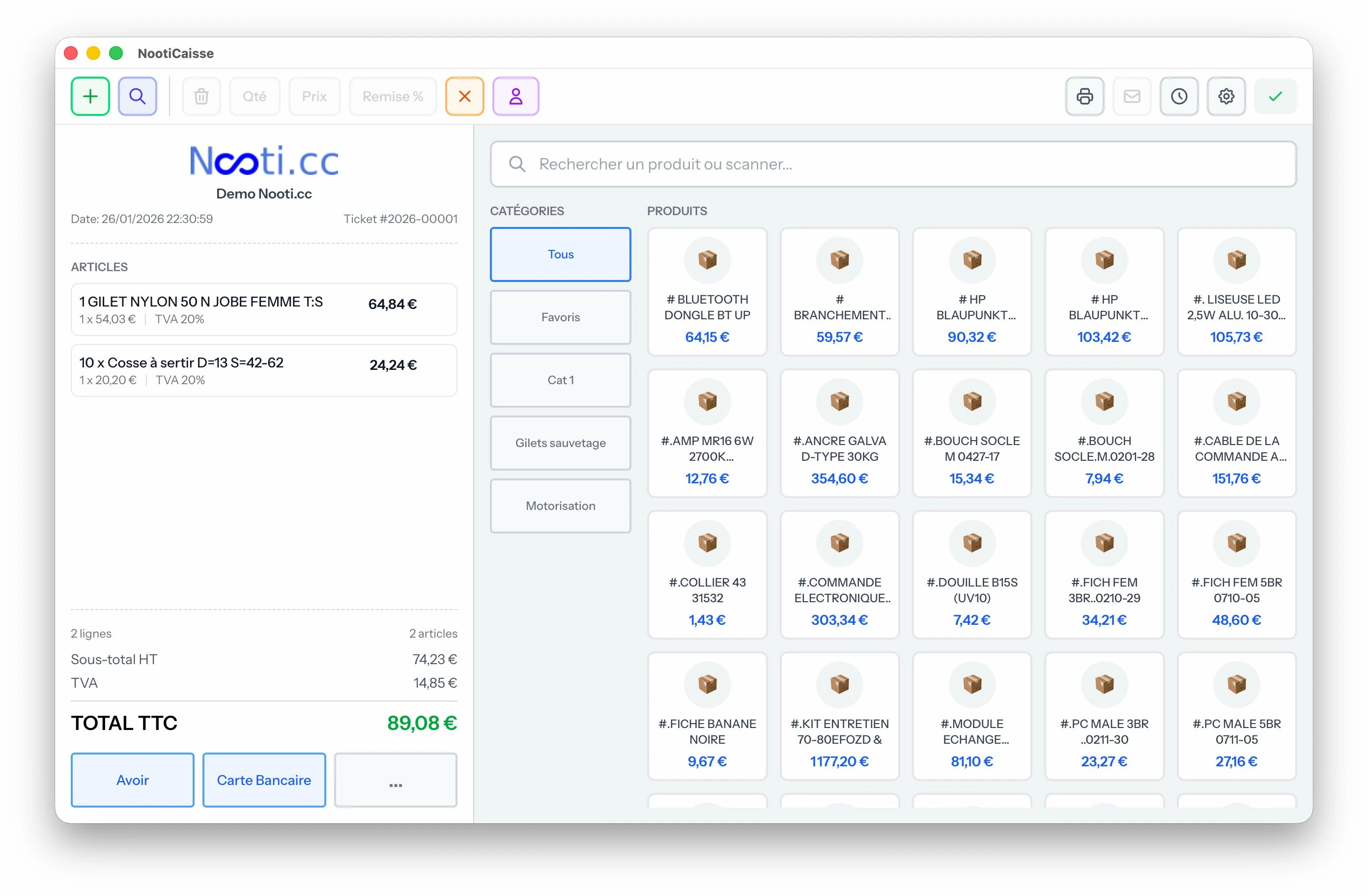Open more payment options with the ... button
The image size is (1368, 896).
click(395, 780)
